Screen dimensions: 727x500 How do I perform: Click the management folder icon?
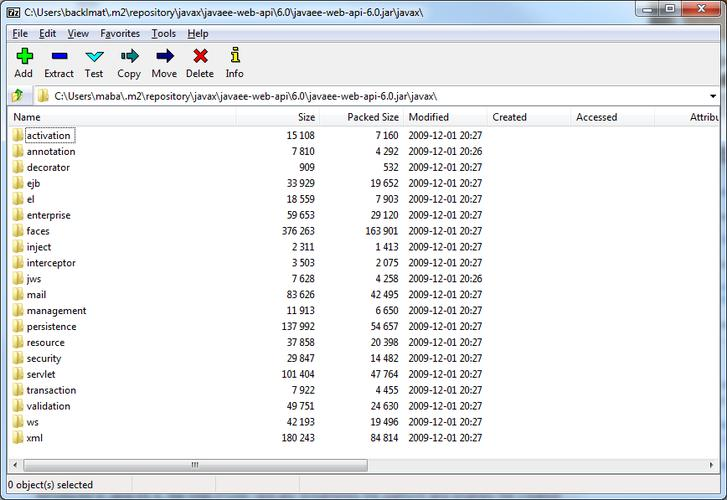18,310
